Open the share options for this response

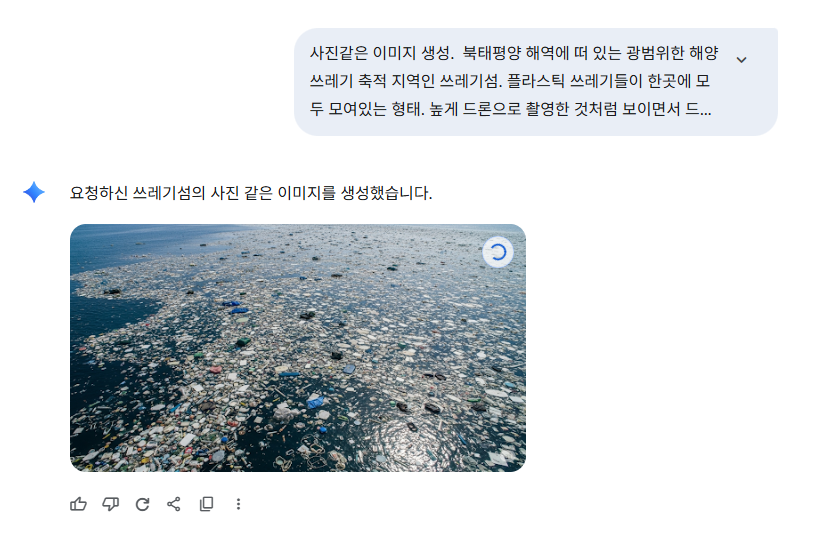coord(174,504)
